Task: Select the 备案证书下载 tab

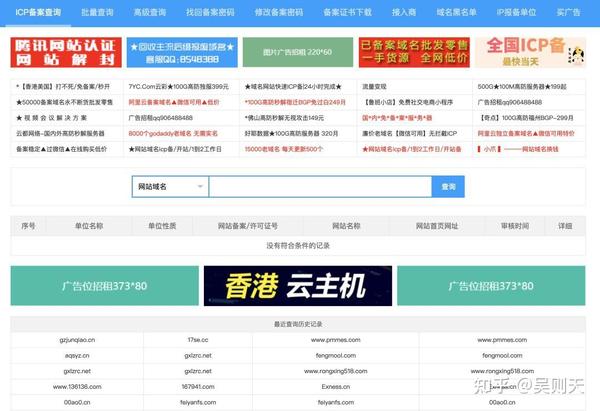Action: point(347,12)
